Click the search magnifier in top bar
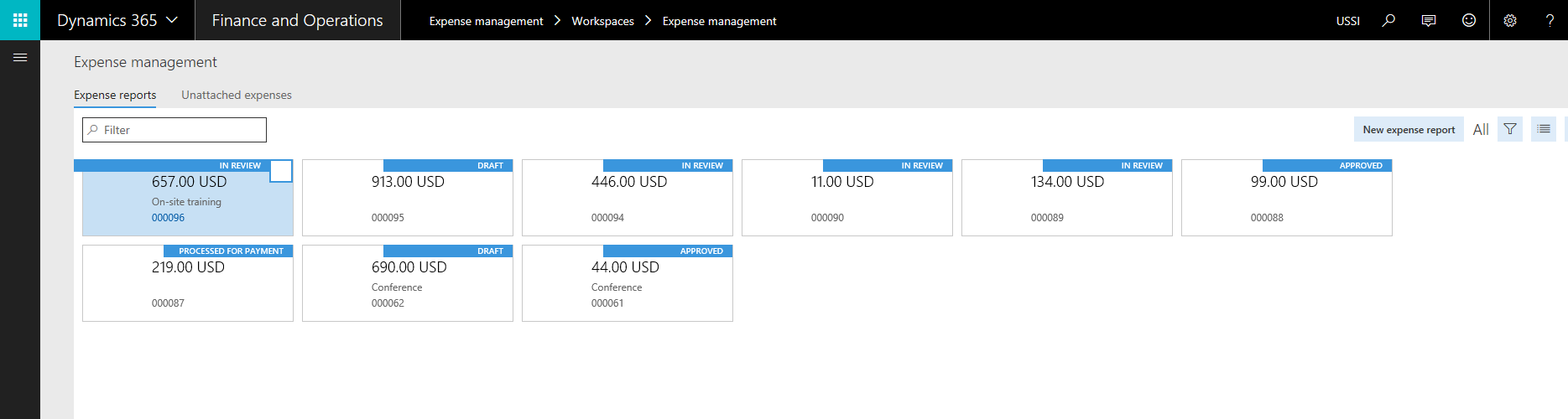Screen dimensions: 1568x419 tap(1388, 20)
